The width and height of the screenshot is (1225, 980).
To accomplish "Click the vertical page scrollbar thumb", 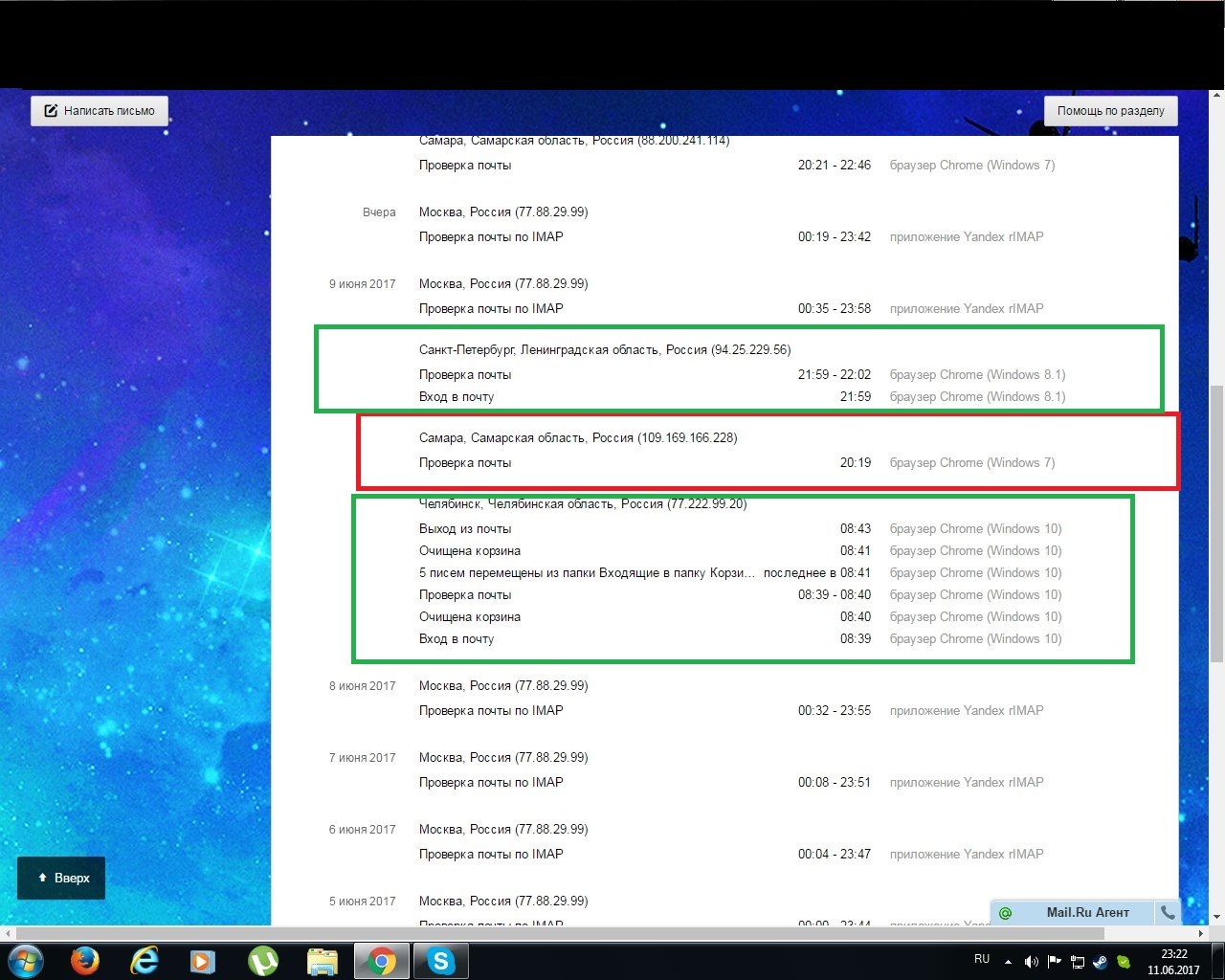I will [x=1216, y=522].
